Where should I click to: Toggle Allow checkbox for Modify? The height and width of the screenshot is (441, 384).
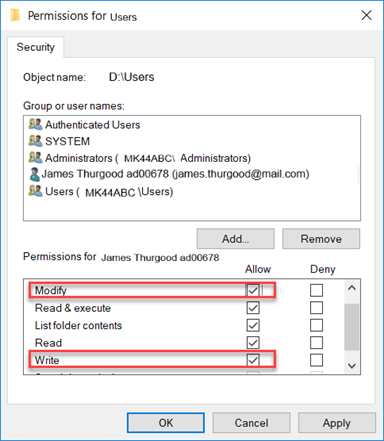tap(253, 290)
